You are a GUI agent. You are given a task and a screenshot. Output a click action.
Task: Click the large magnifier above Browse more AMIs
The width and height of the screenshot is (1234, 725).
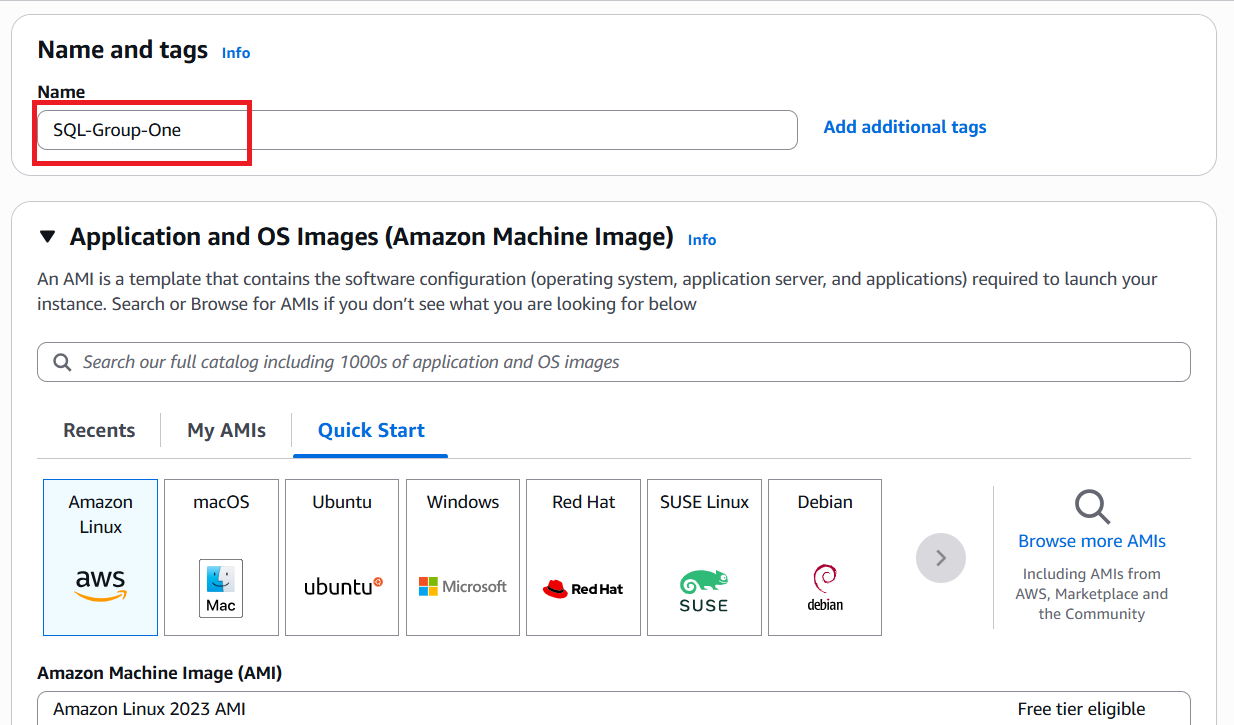tap(1091, 508)
